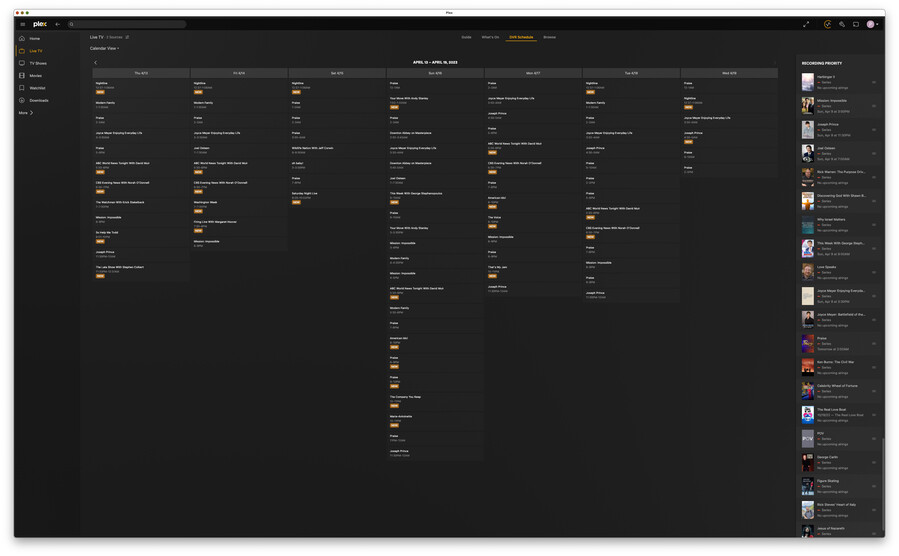Grab the reorder handle for Why Israel Matters
This screenshot has width=899, height=556.
874,225
